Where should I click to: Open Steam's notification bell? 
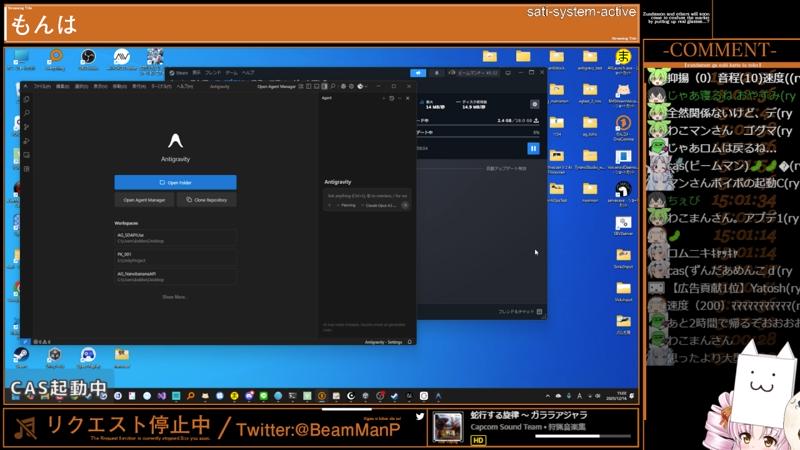[436, 73]
